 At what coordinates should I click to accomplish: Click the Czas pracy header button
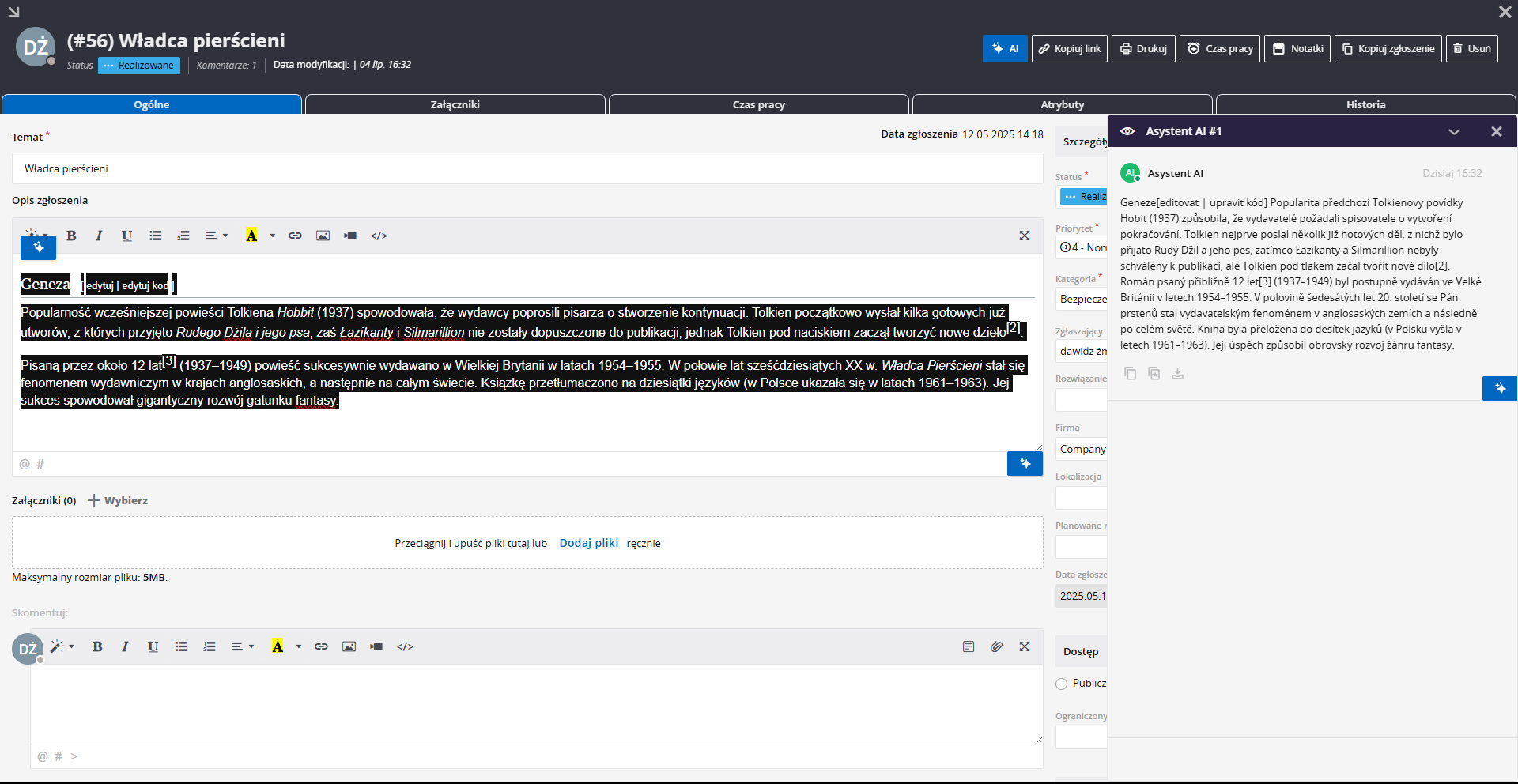coord(1221,48)
